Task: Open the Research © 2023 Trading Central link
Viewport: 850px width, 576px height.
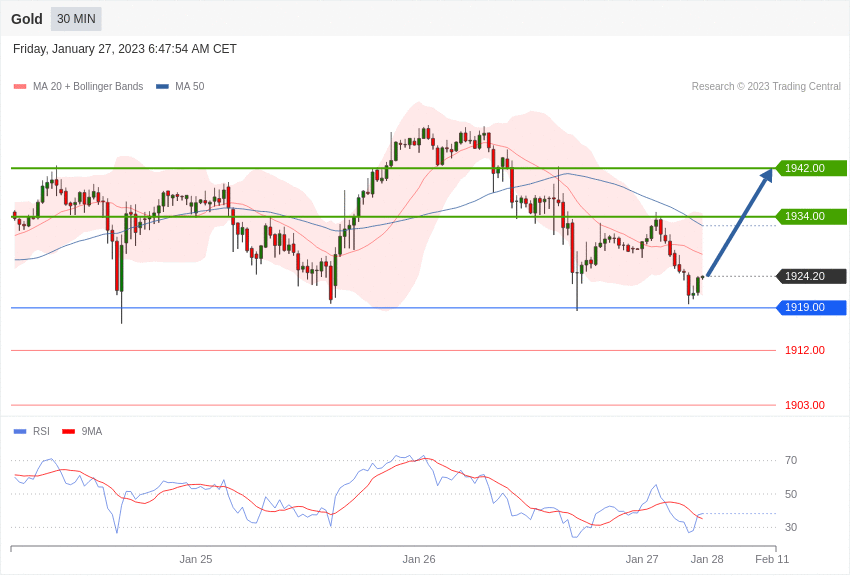Action: [x=766, y=87]
